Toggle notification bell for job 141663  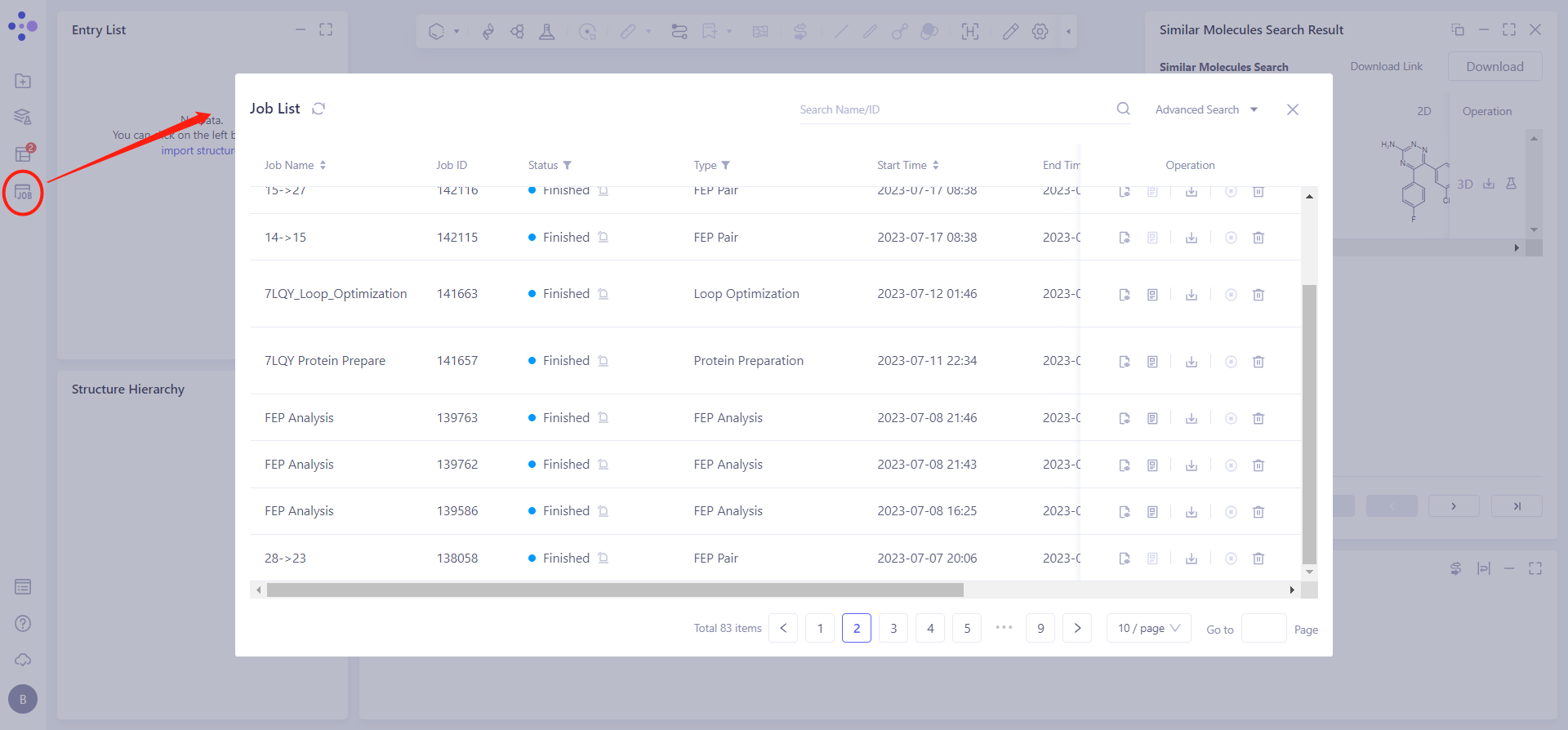pos(603,294)
